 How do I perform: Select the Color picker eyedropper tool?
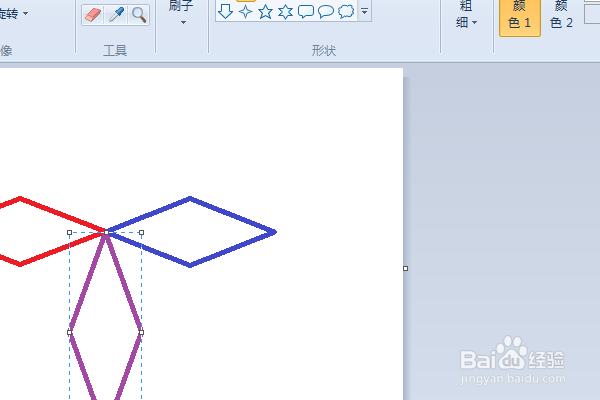[x=116, y=15]
